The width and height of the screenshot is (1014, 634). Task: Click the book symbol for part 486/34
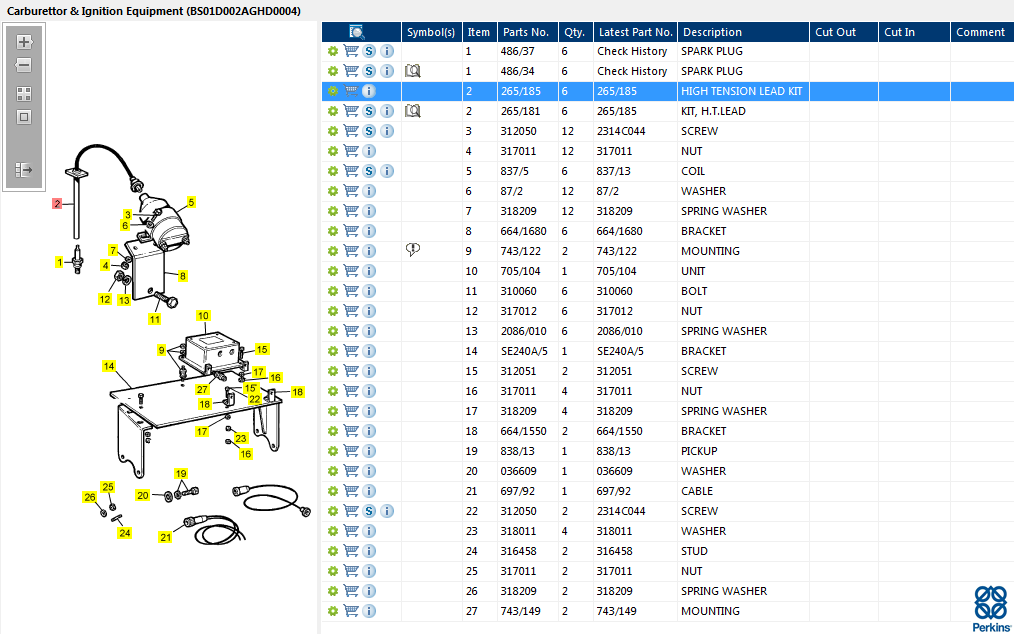tap(413, 71)
